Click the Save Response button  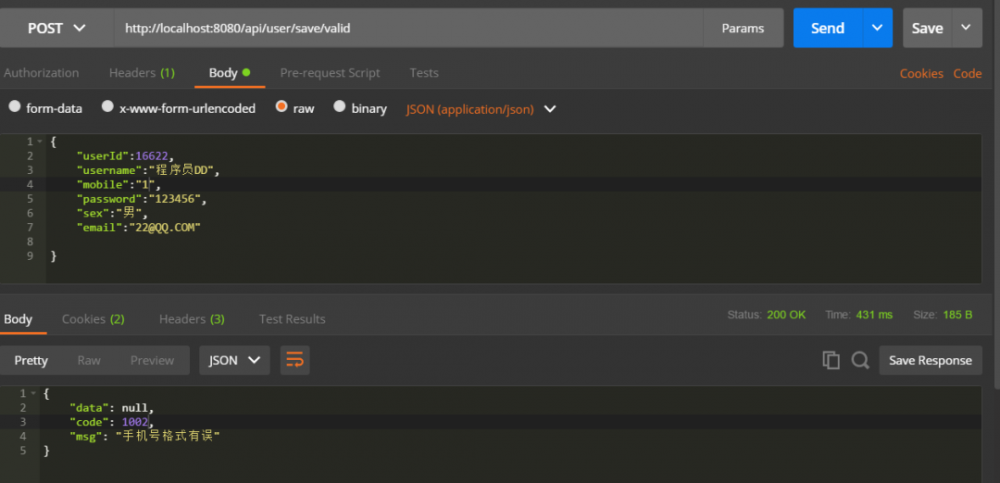(x=930, y=360)
